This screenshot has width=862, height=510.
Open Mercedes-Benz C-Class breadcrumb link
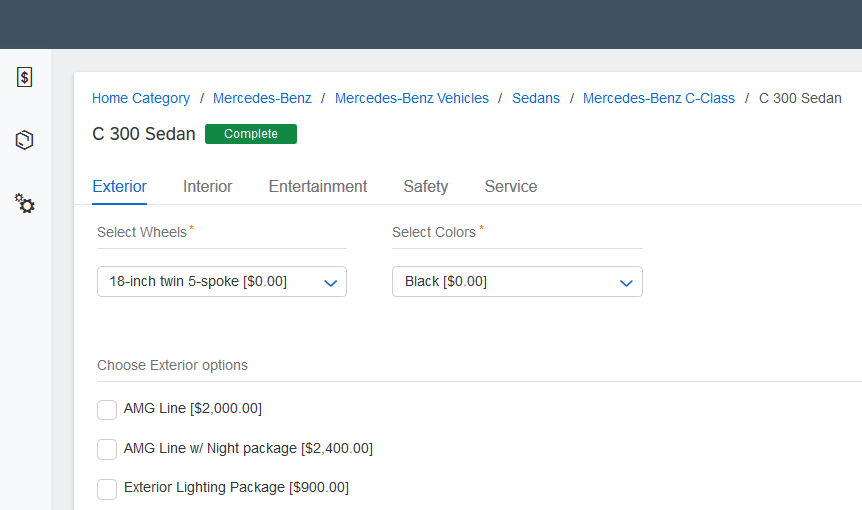point(659,98)
